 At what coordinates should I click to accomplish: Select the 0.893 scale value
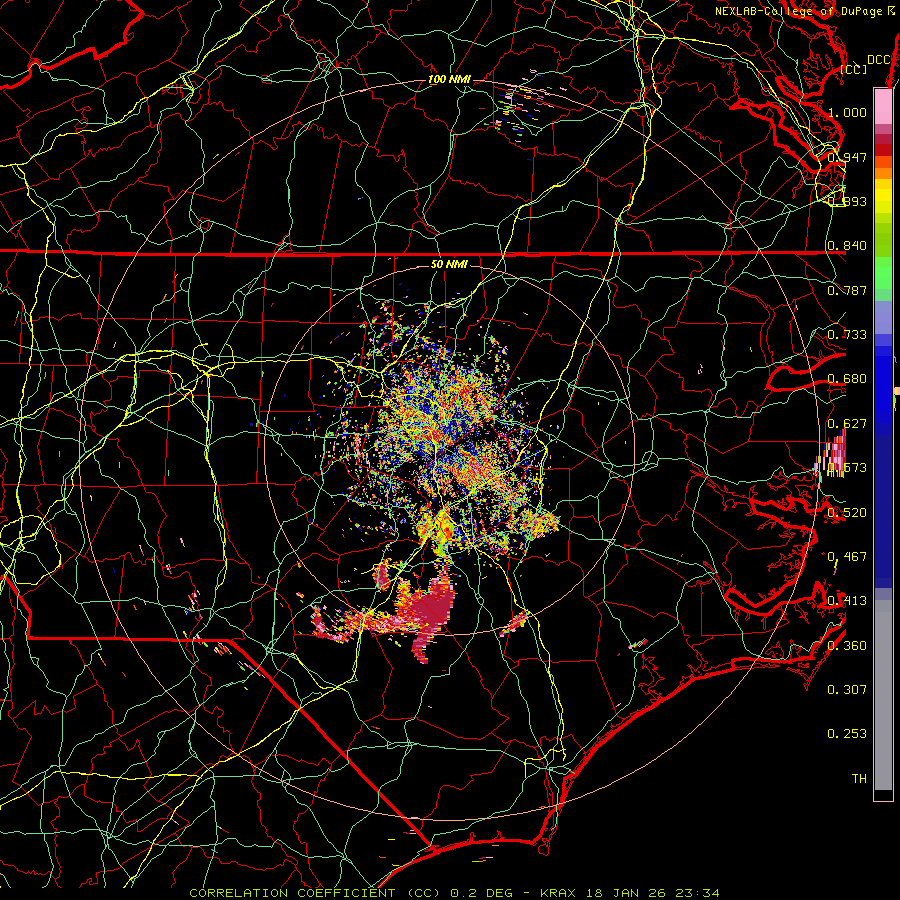pyautogui.click(x=847, y=201)
